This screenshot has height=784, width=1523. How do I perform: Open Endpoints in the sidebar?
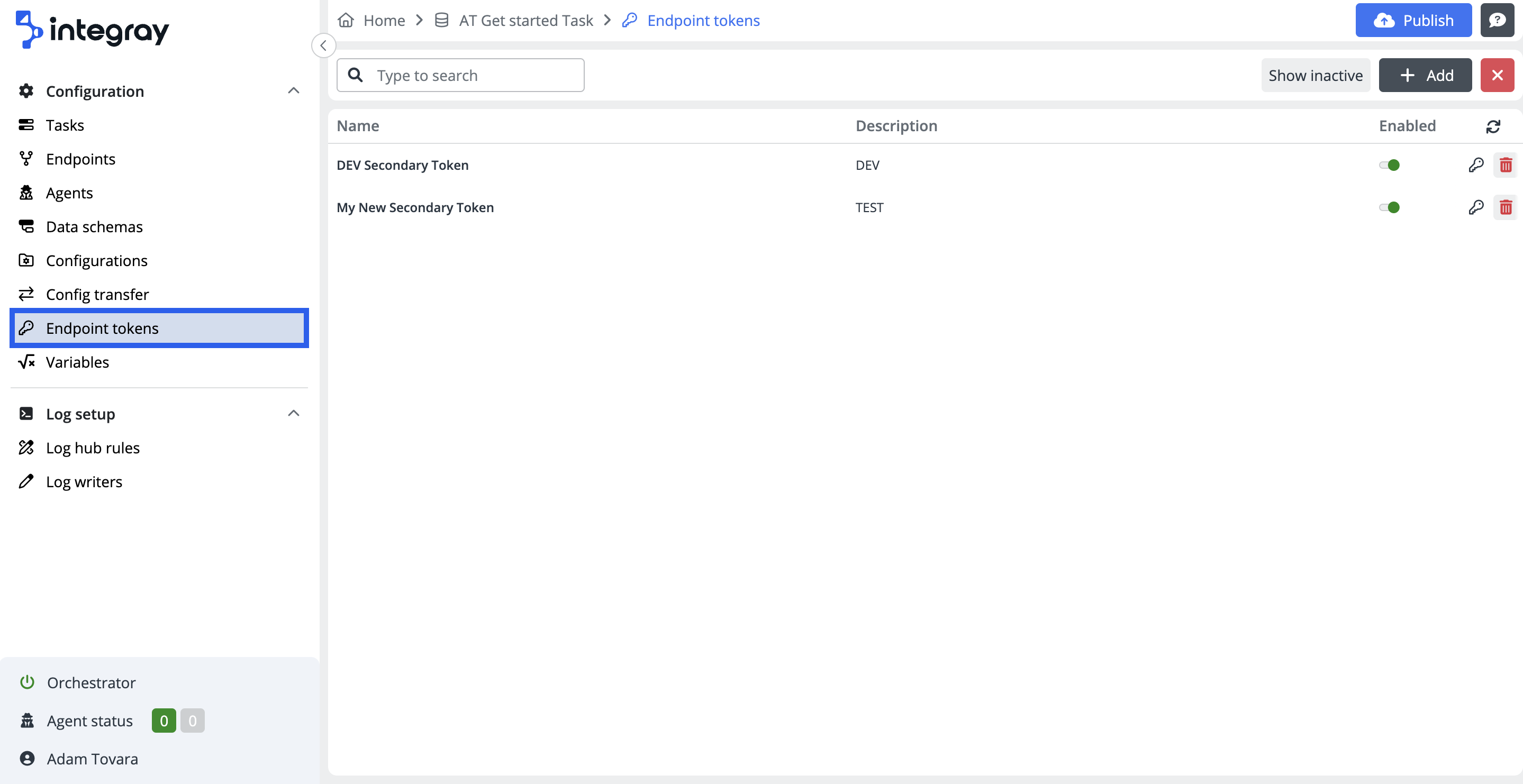point(80,159)
